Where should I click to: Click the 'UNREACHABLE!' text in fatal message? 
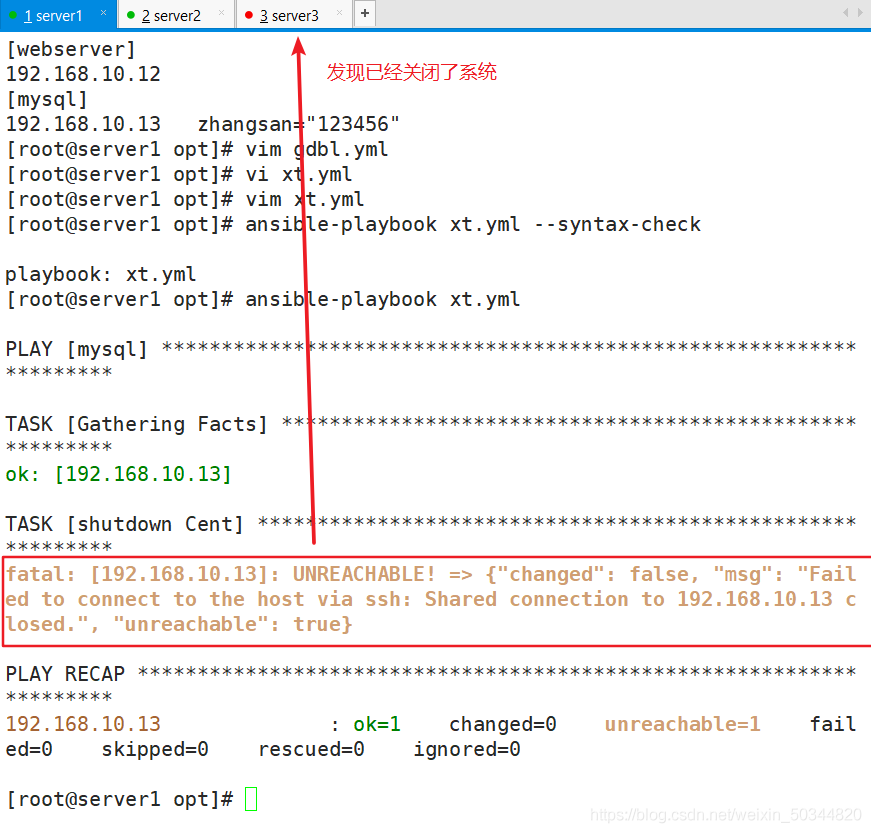click(364, 574)
